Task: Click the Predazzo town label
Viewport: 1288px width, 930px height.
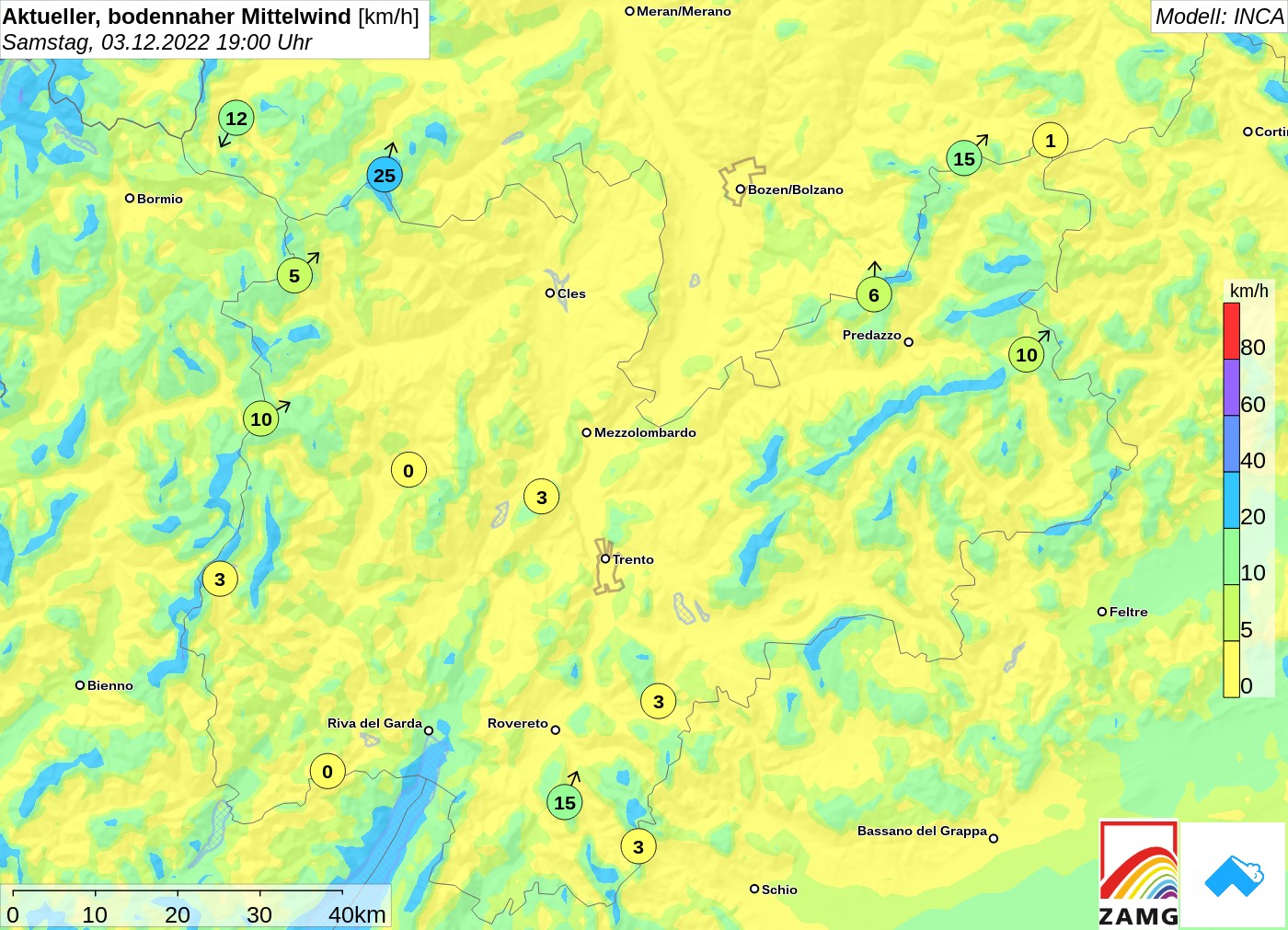Action: 872,335
